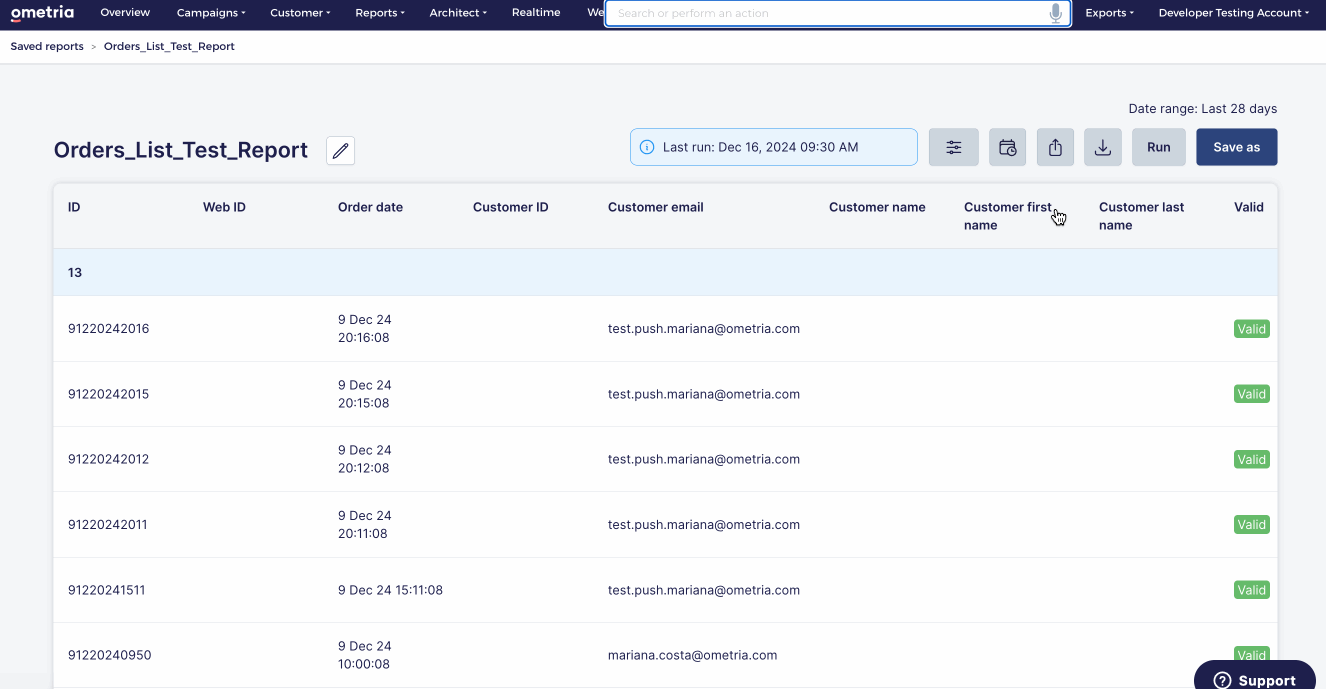Click order ID 91220242015

point(108,394)
